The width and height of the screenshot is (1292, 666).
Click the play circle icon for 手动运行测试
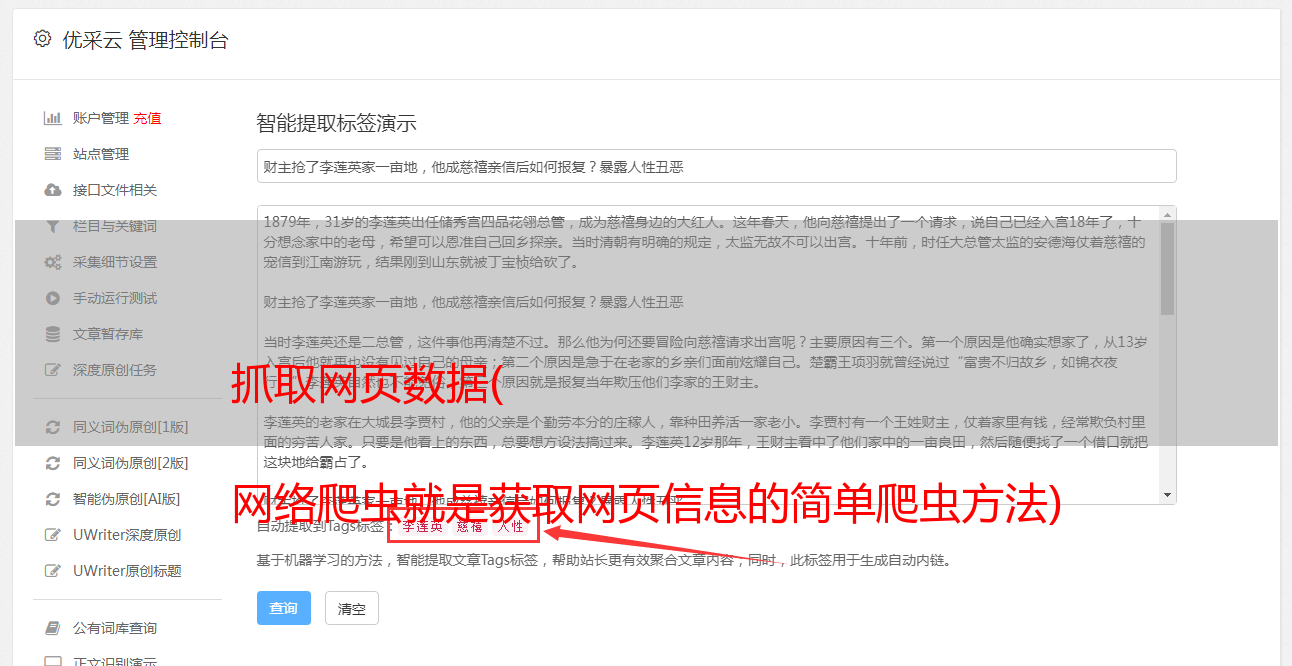53,298
